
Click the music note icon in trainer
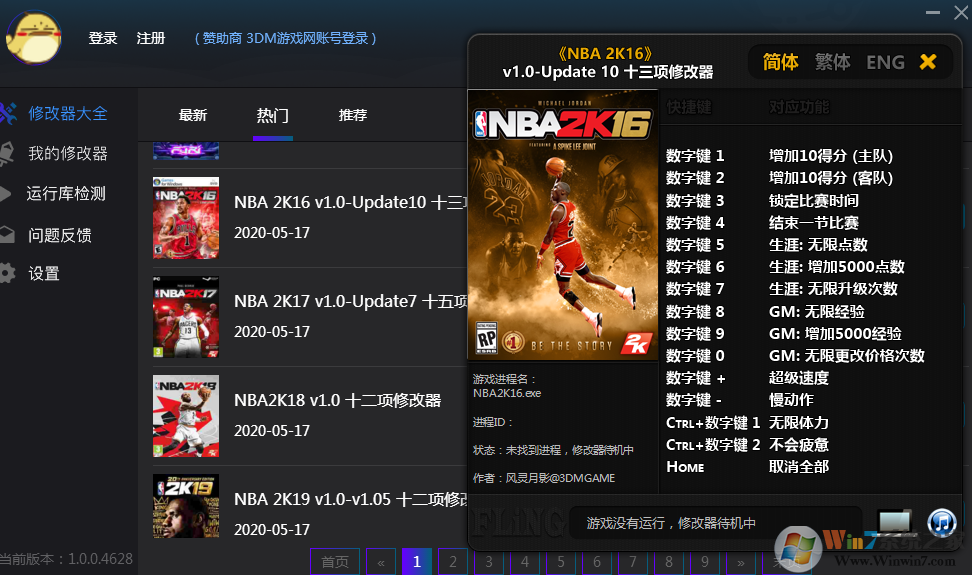click(942, 522)
